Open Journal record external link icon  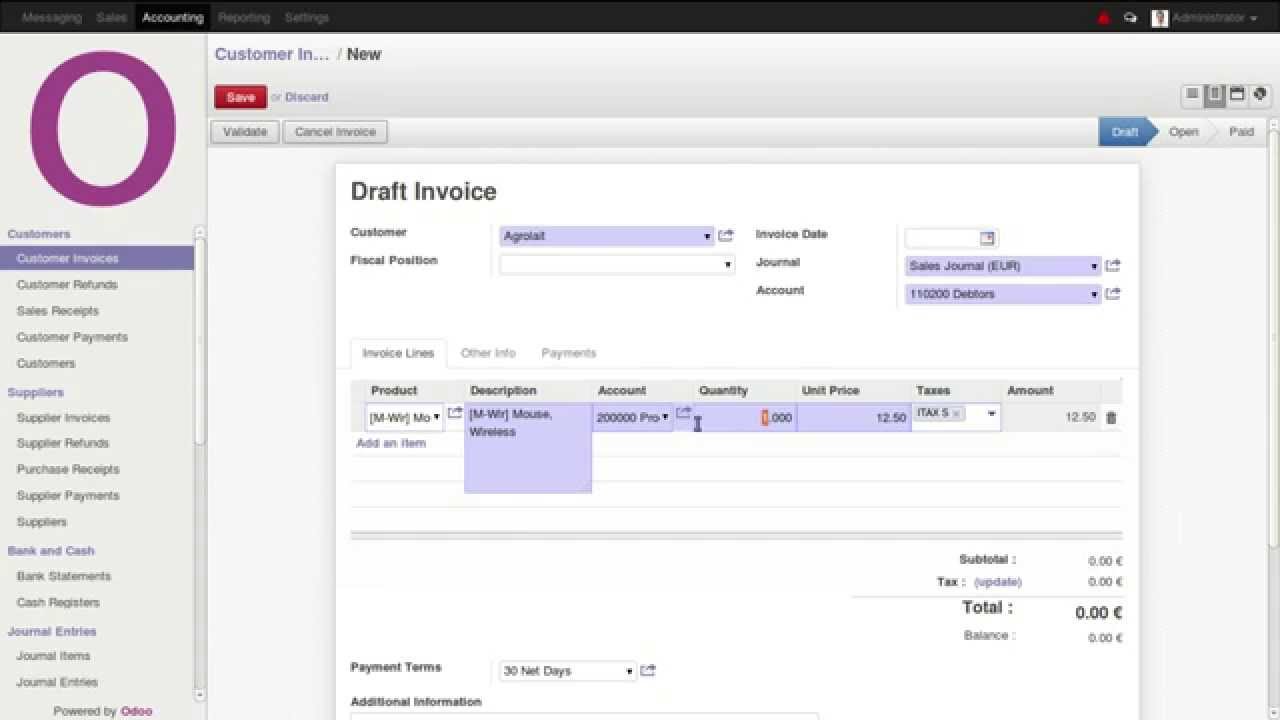pos(1113,266)
